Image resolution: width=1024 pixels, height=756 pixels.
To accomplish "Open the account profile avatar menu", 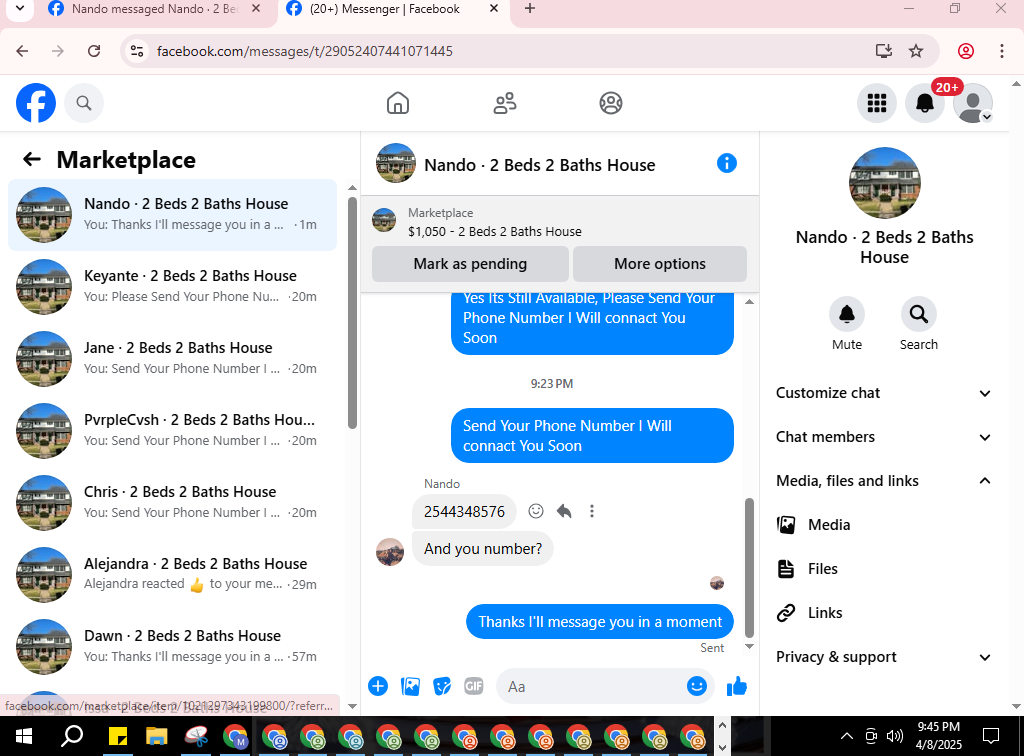I will click(x=973, y=103).
